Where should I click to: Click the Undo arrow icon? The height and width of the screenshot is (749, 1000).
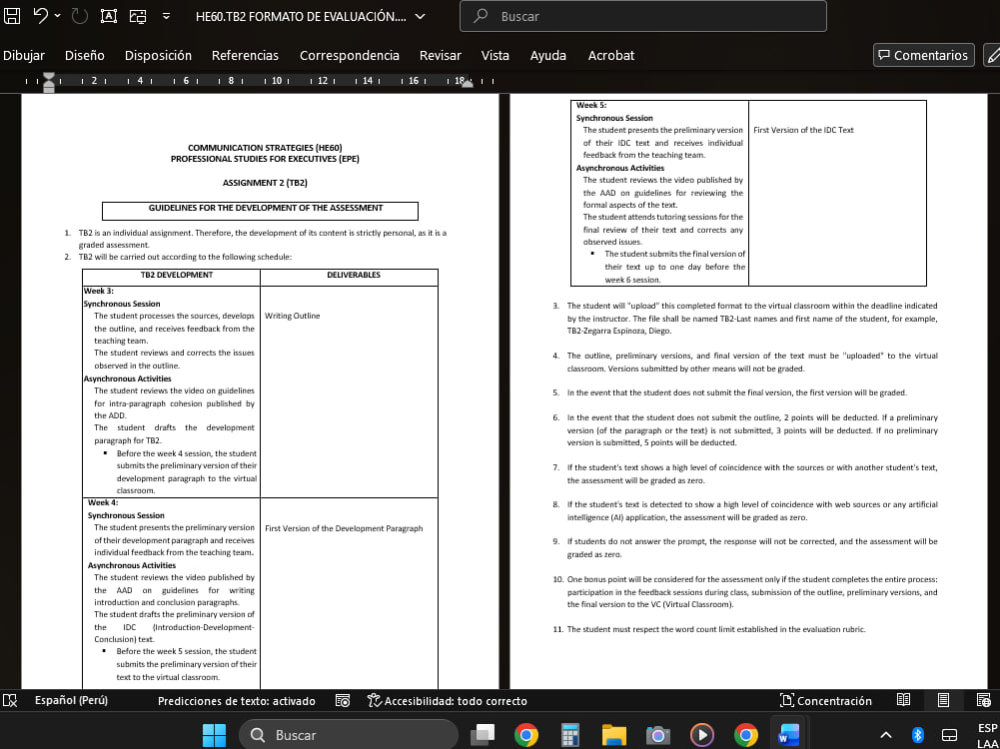click(x=40, y=15)
